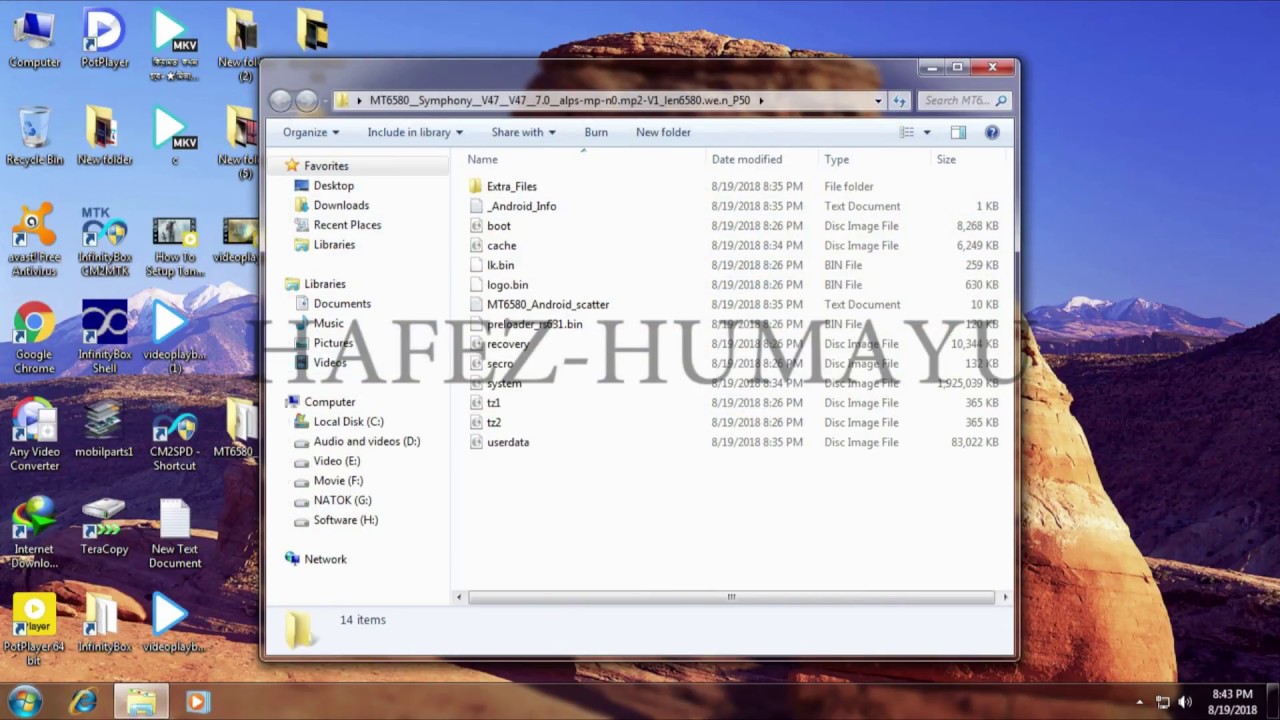
Task: Click the volume speaker tray icon
Action: coord(1185,702)
